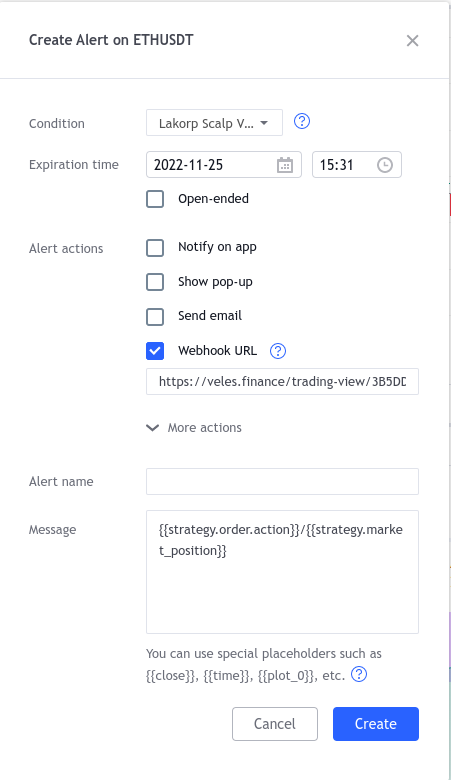The image size is (451, 780).
Task: Click the clock icon in time field
Action: 385,165
